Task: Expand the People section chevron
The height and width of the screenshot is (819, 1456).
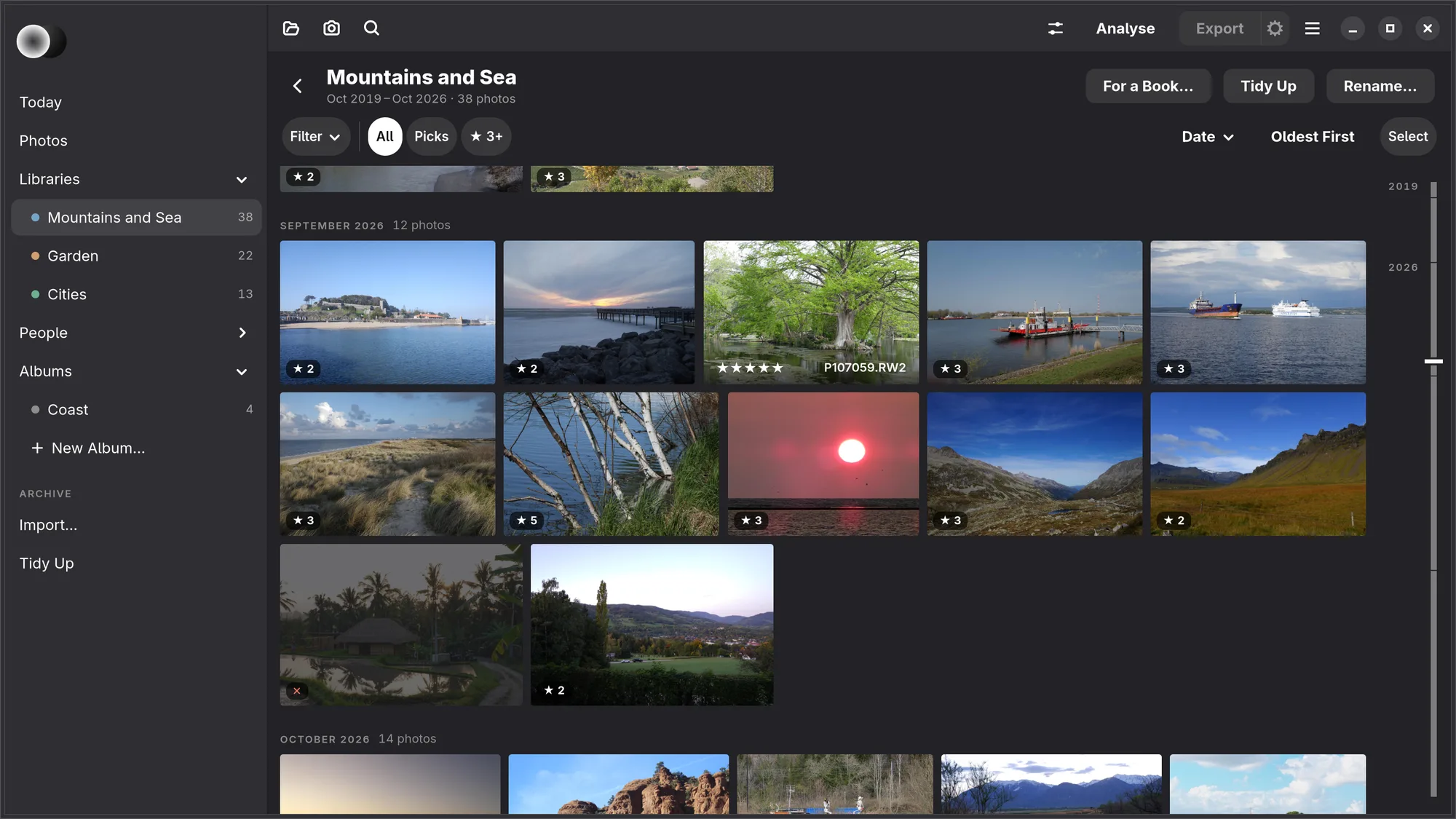Action: coord(242,333)
